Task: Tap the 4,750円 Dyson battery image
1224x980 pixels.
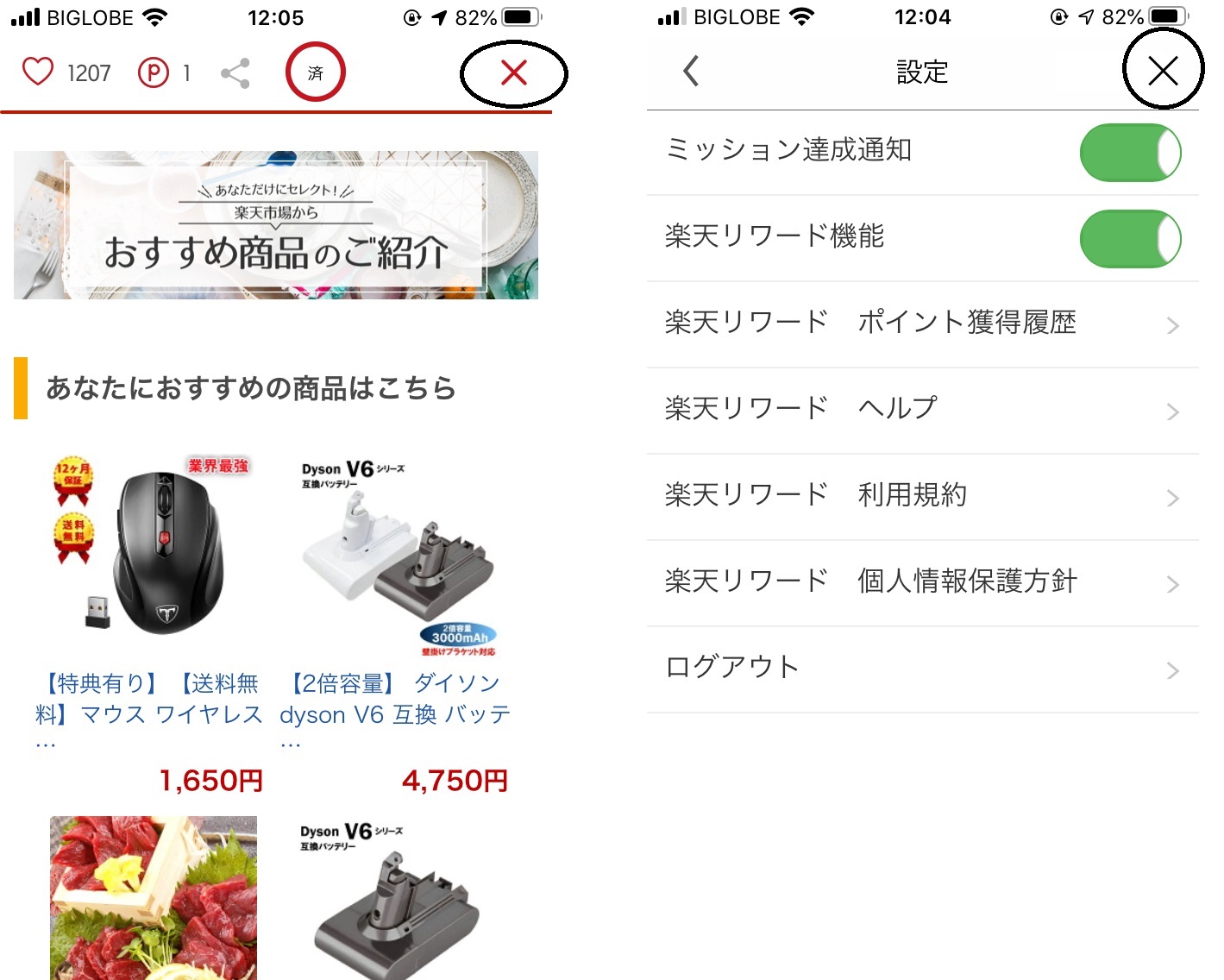Action: click(399, 555)
